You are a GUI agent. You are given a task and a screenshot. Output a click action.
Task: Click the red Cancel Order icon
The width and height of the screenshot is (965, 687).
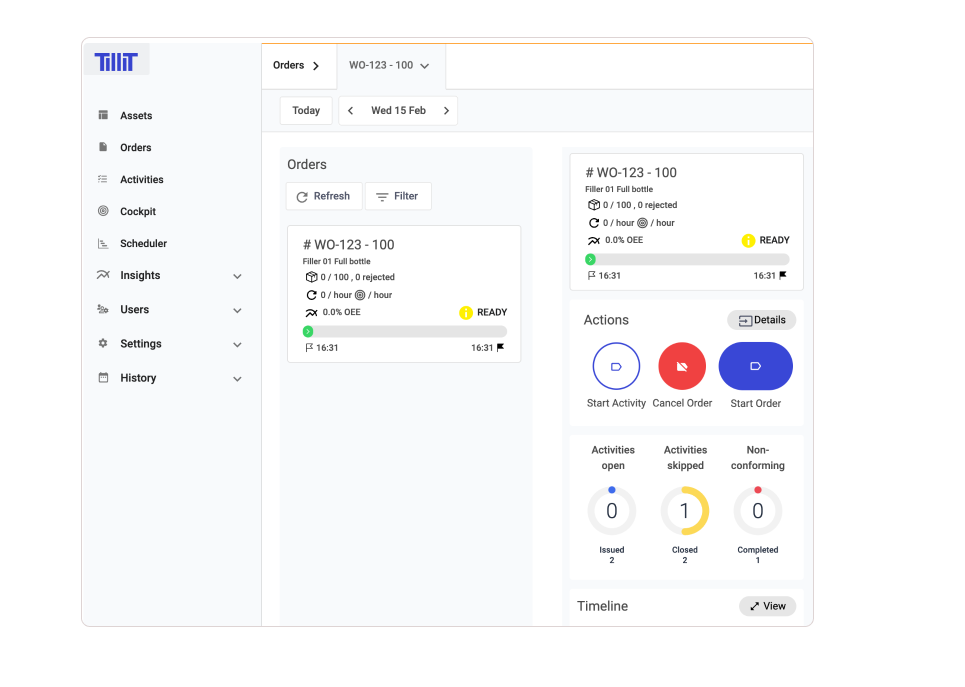(x=682, y=366)
